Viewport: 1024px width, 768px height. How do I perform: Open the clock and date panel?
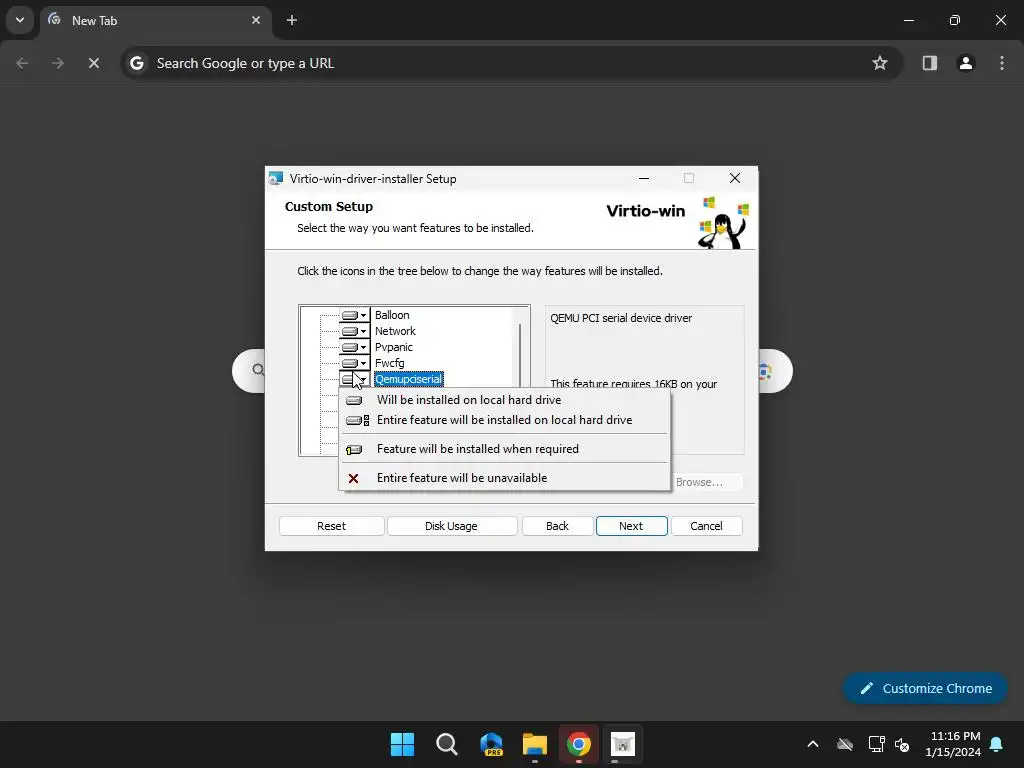point(953,744)
